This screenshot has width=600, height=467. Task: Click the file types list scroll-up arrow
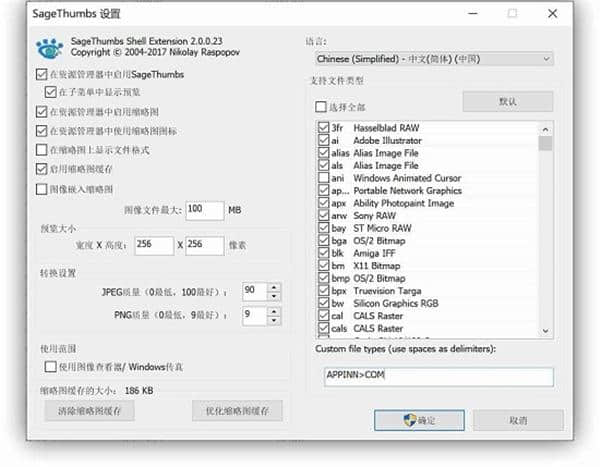tap(545, 129)
